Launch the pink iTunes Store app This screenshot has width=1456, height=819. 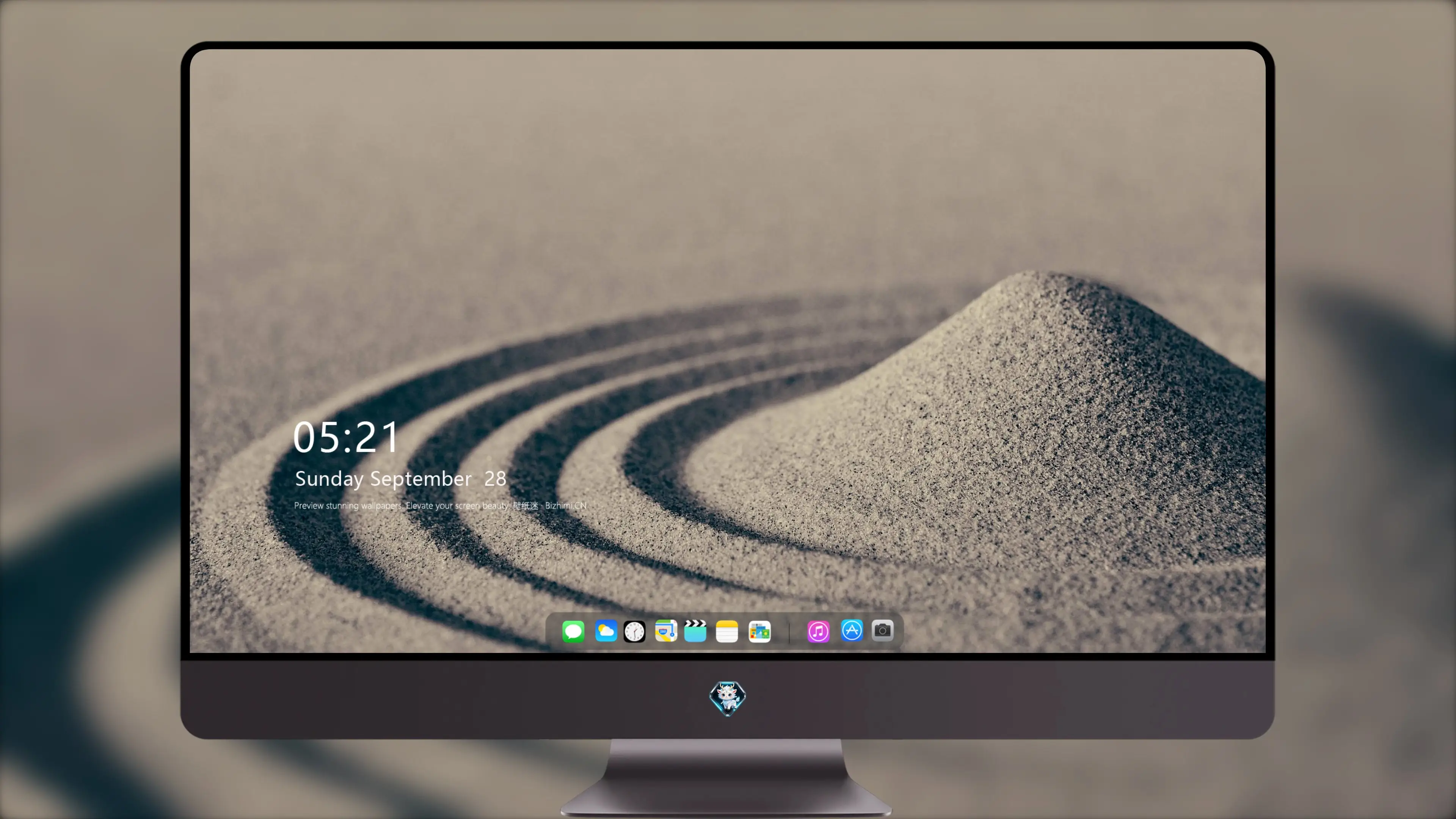pos(819,631)
